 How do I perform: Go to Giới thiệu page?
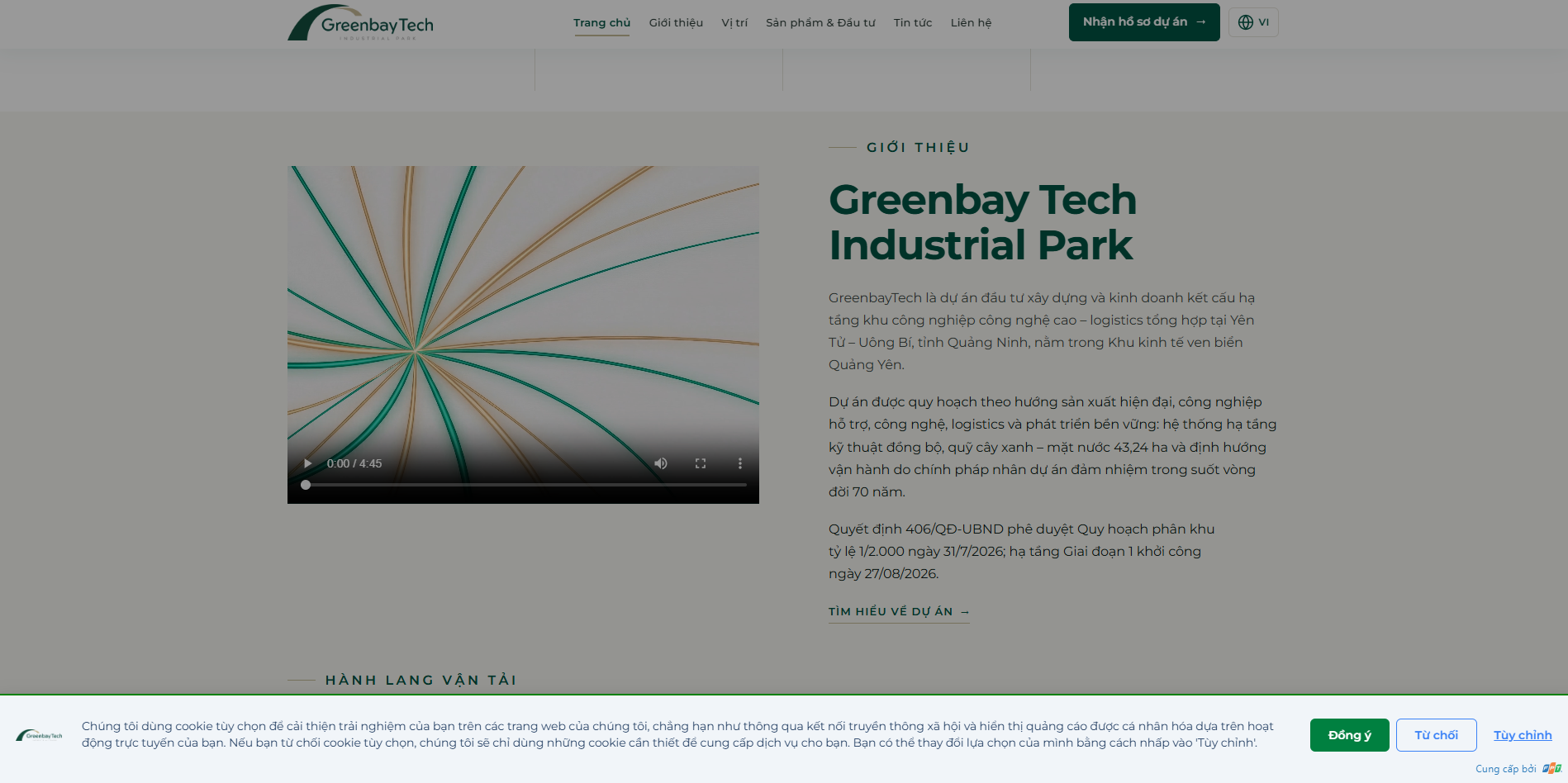pos(676,22)
